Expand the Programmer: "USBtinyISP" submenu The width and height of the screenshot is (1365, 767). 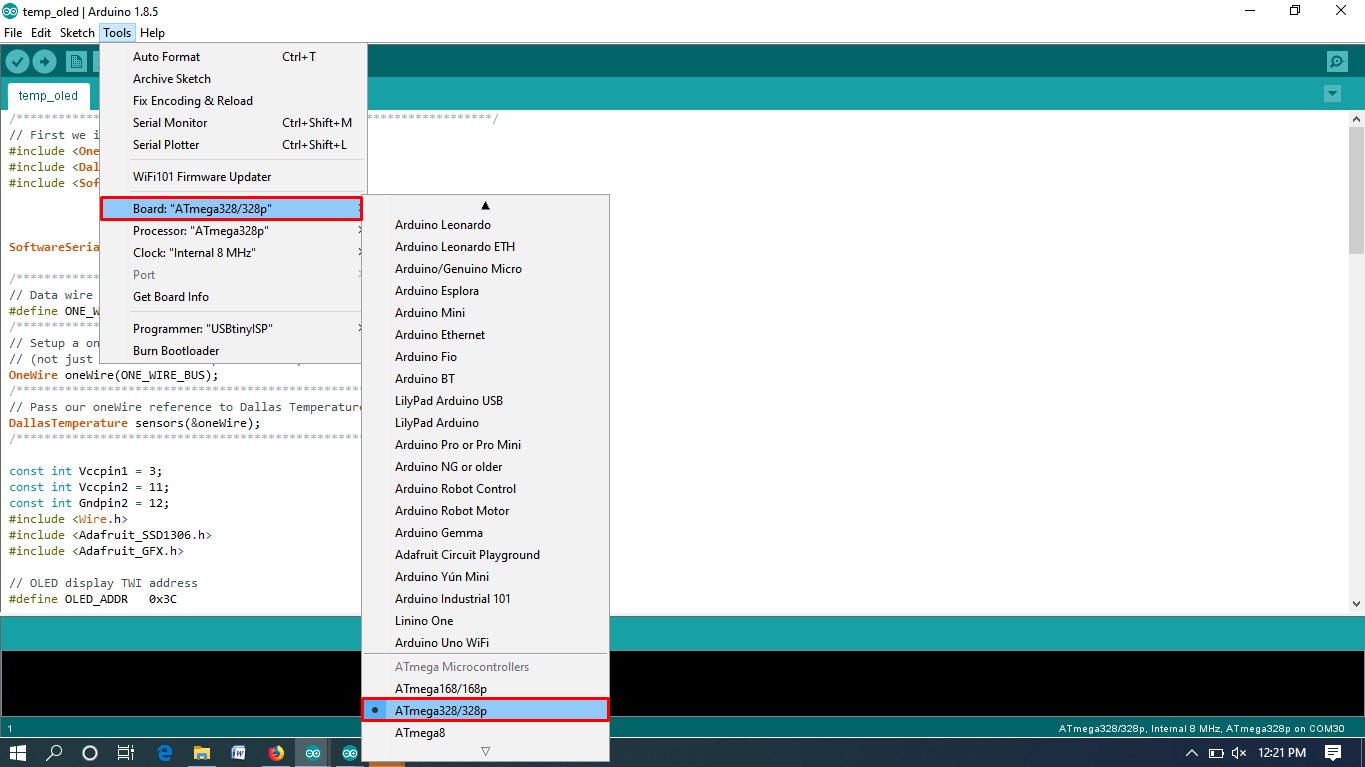233,329
